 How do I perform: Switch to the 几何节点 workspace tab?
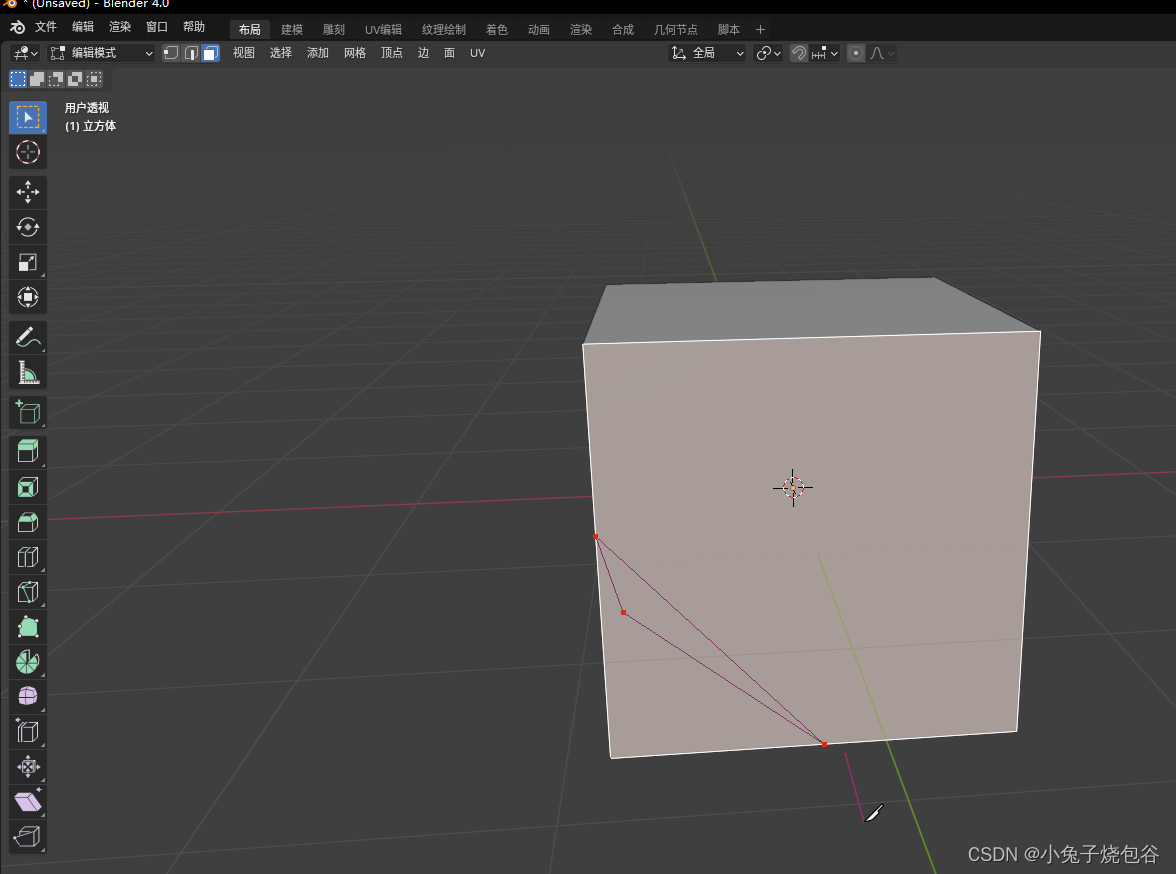[676, 30]
